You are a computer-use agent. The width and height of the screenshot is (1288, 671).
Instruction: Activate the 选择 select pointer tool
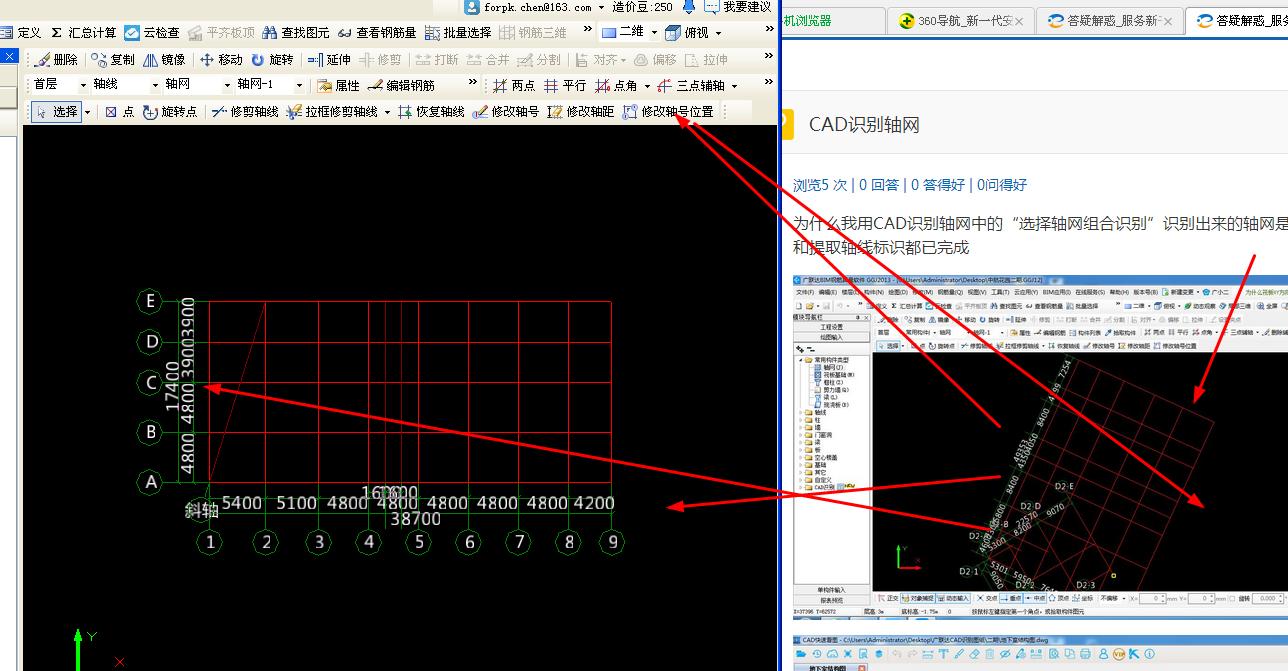[x=56, y=112]
